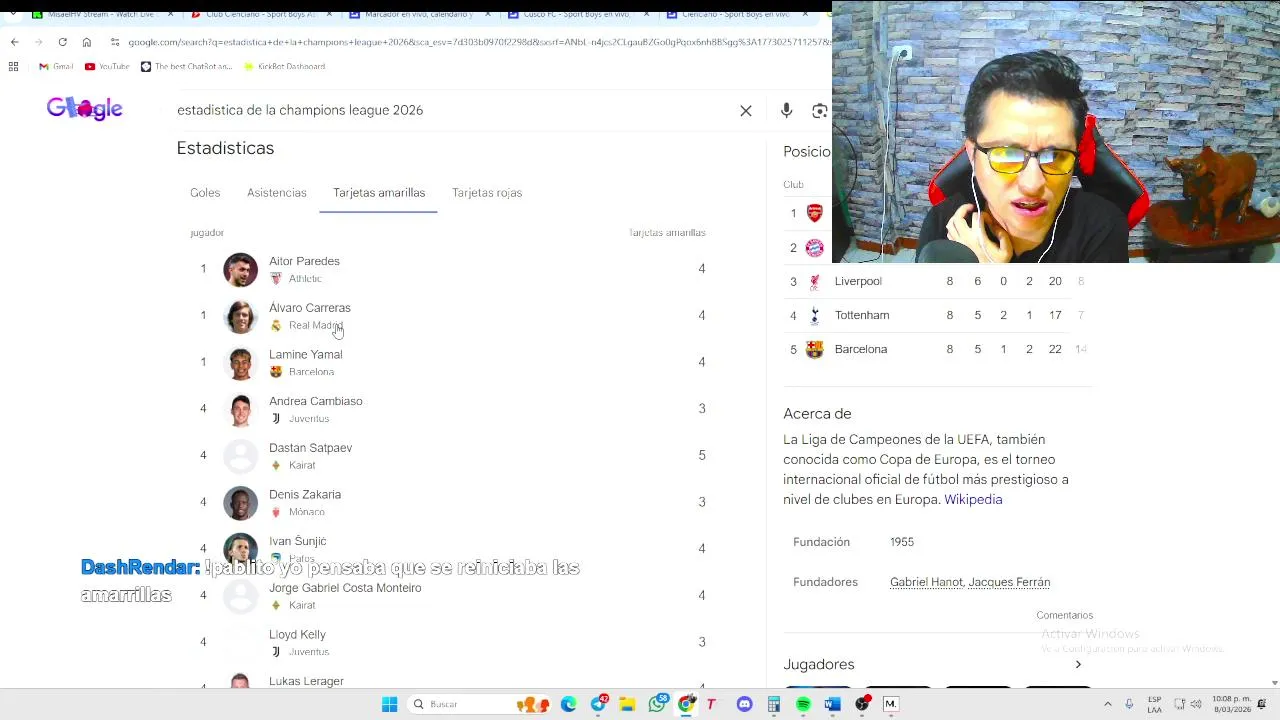This screenshot has width=1280, height=720.
Task: Open Telegram from the taskbar
Action: [599, 704]
